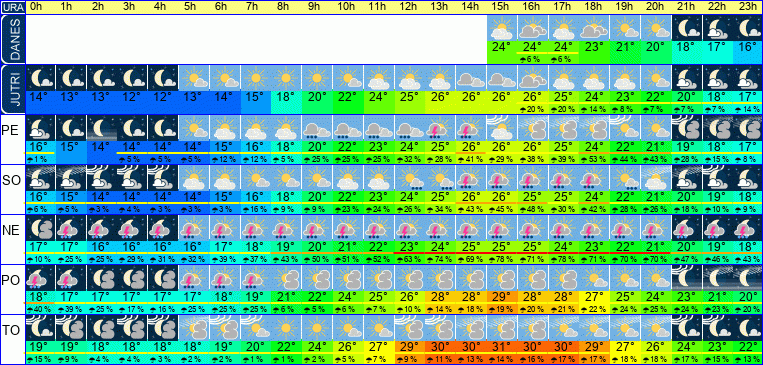The width and height of the screenshot is (763, 365).
Task: Click the PE 13h thunderstorm icon
Action: click(x=439, y=128)
